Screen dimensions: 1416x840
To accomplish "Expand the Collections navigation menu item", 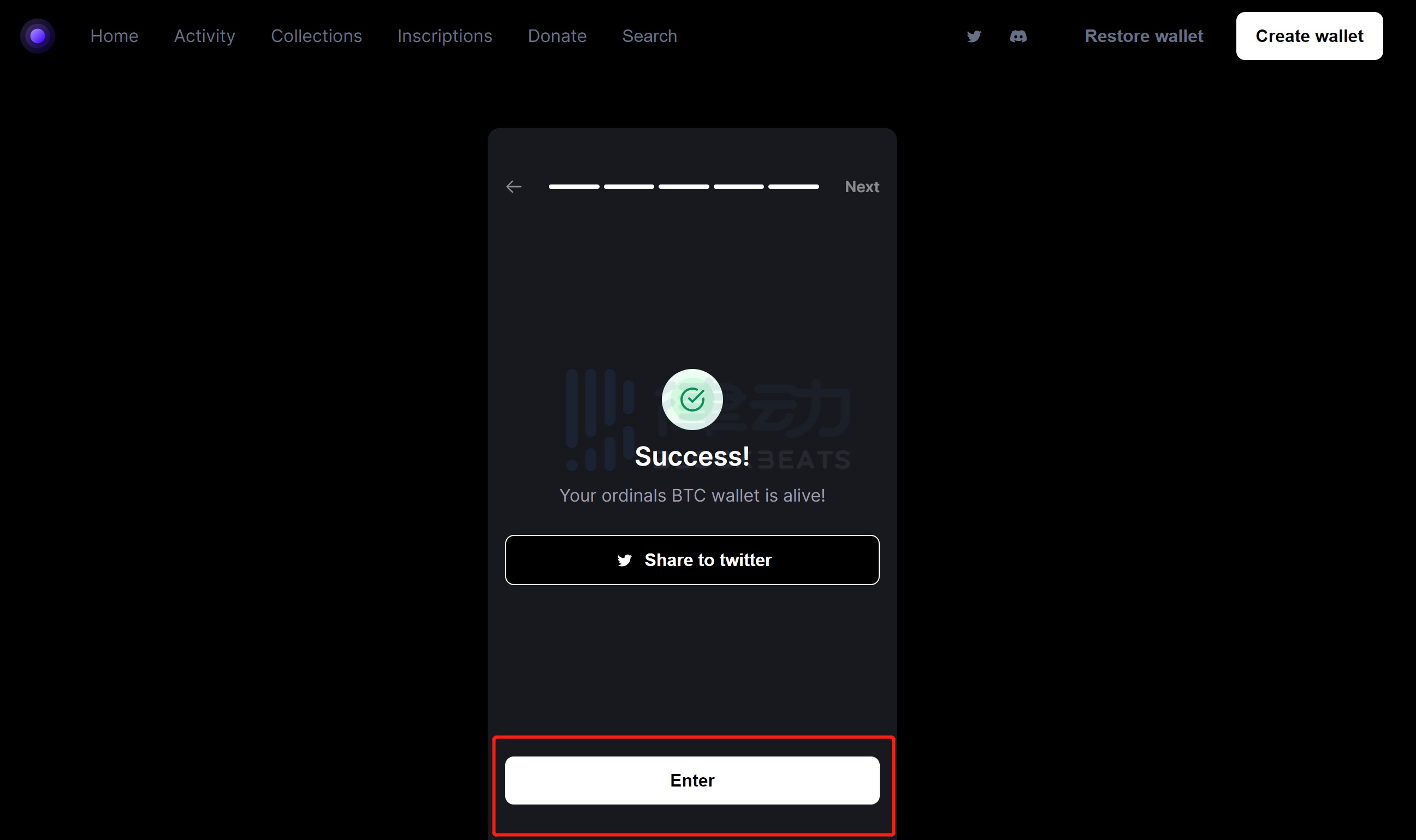I will (x=316, y=36).
